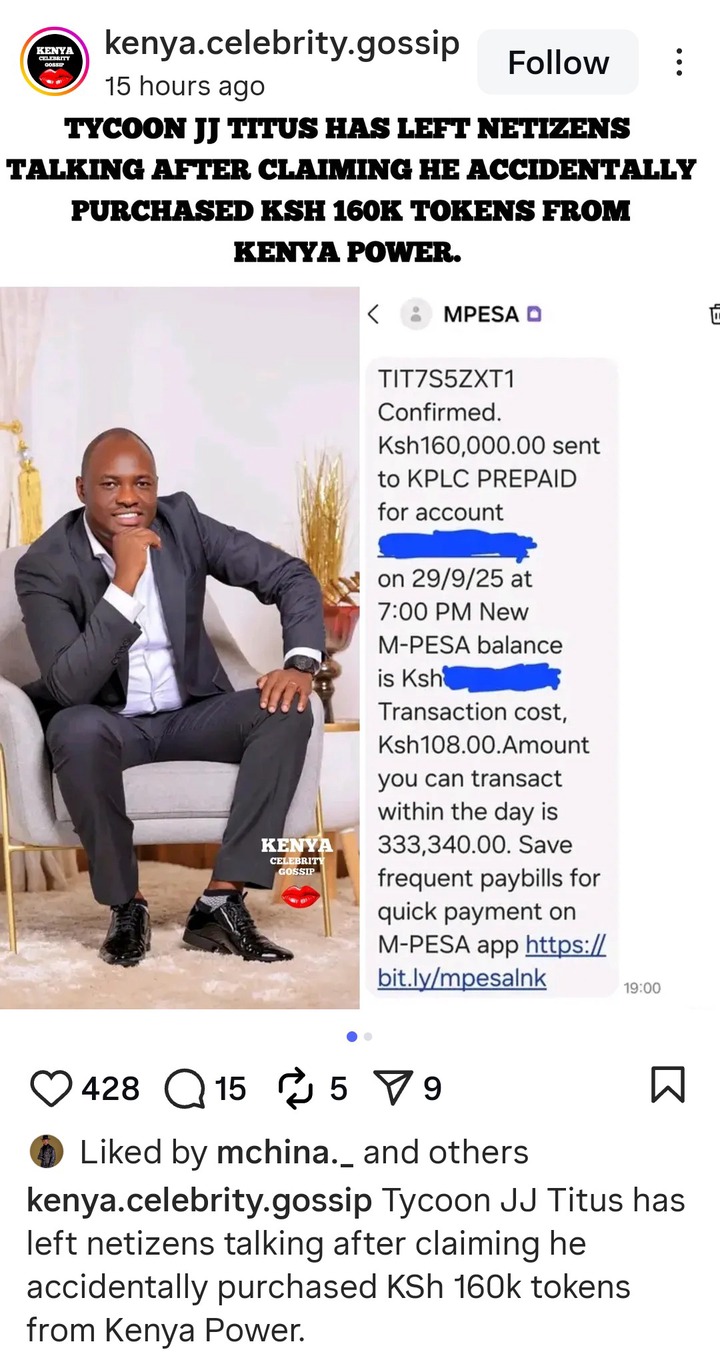Tap the trash icon in the MPESA header

[x=714, y=314]
